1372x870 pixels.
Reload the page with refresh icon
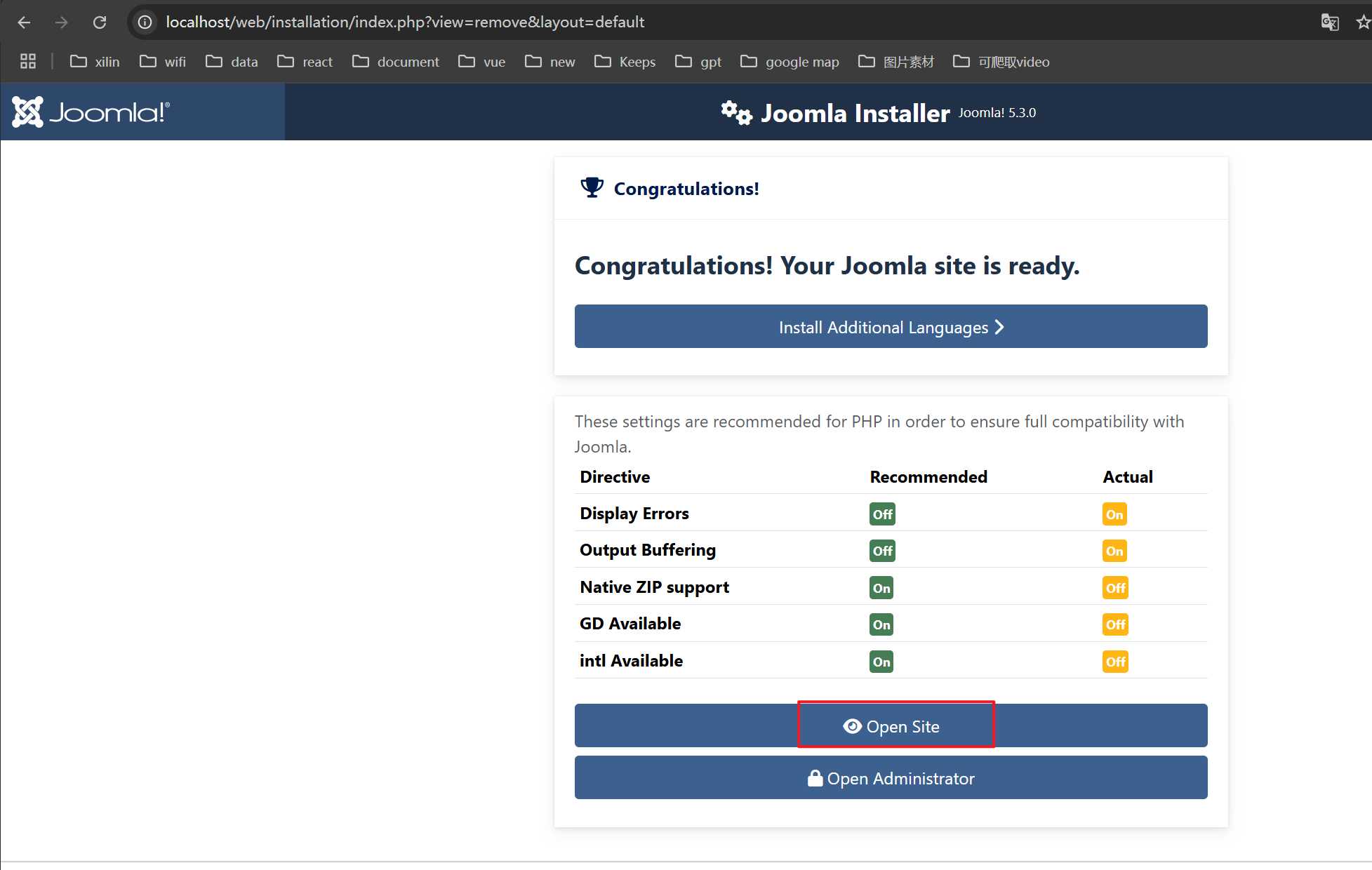[x=100, y=22]
